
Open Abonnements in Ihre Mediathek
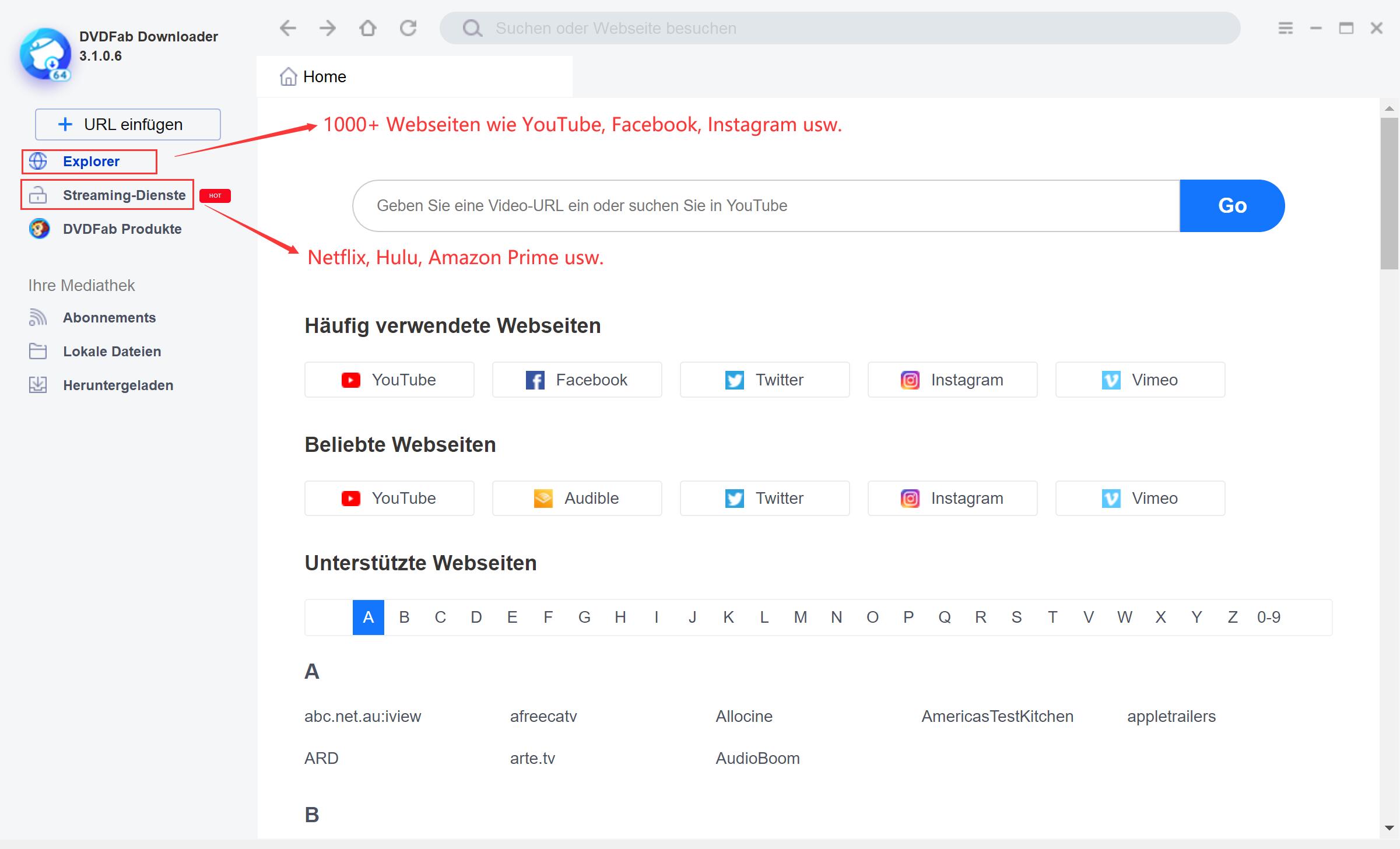[x=92, y=318]
